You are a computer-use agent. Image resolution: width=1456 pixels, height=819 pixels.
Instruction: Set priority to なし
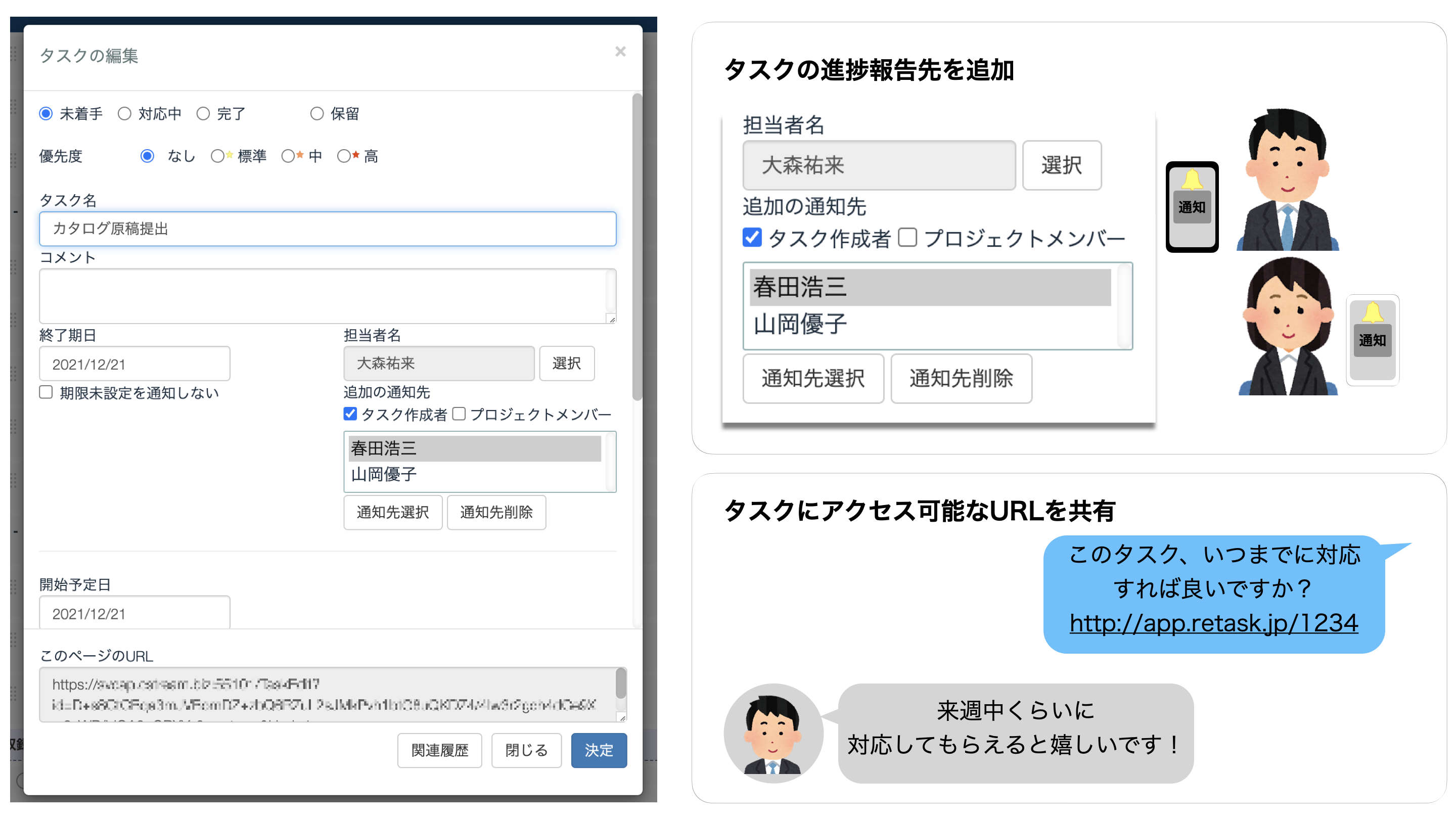coord(147,156)
